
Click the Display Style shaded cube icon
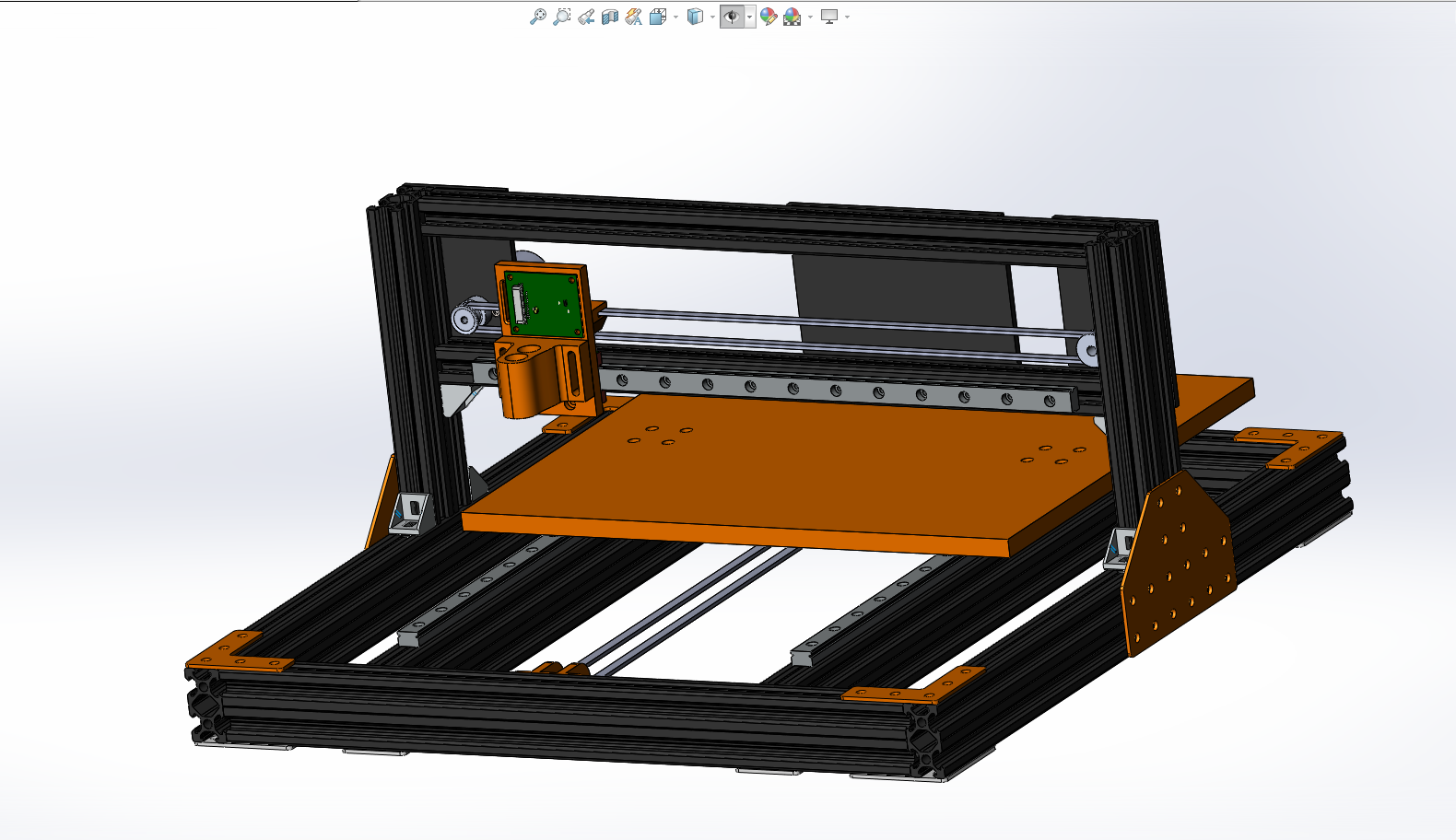tap(696, 17)
